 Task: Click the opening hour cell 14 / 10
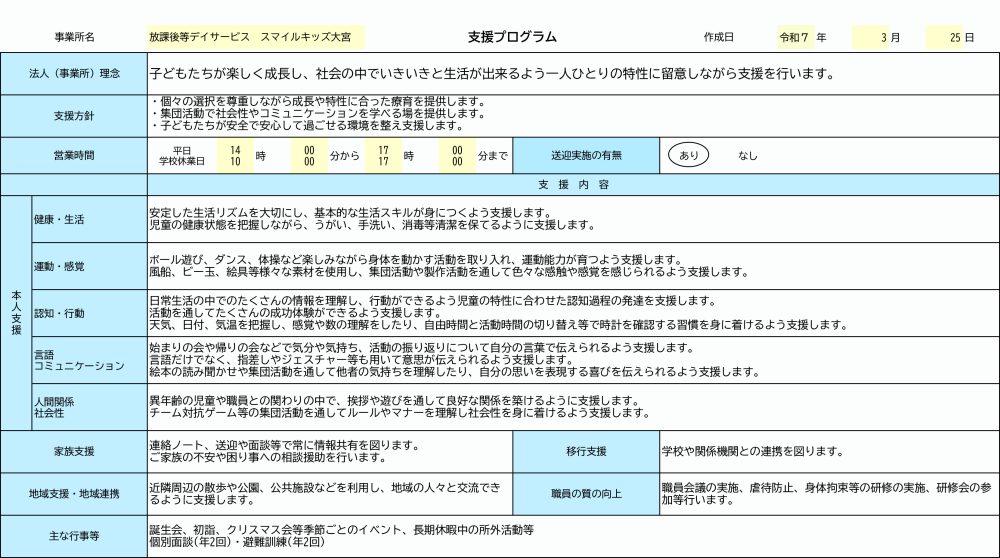tap(235, 156)
